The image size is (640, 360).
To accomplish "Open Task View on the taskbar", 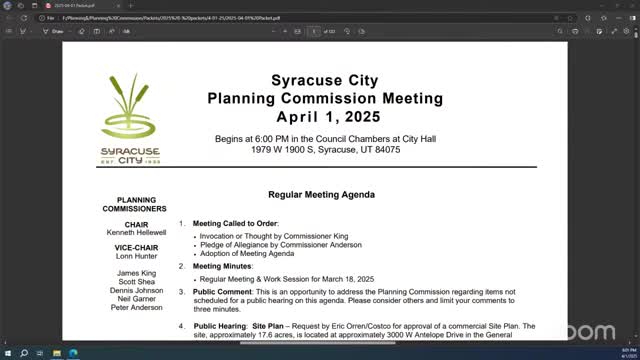I will point(40,353).
